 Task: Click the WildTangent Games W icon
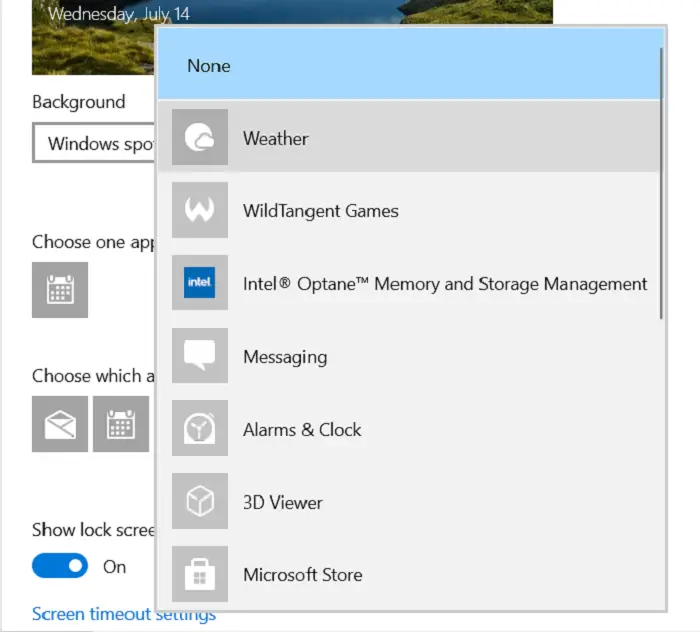[x=200, y=210]
